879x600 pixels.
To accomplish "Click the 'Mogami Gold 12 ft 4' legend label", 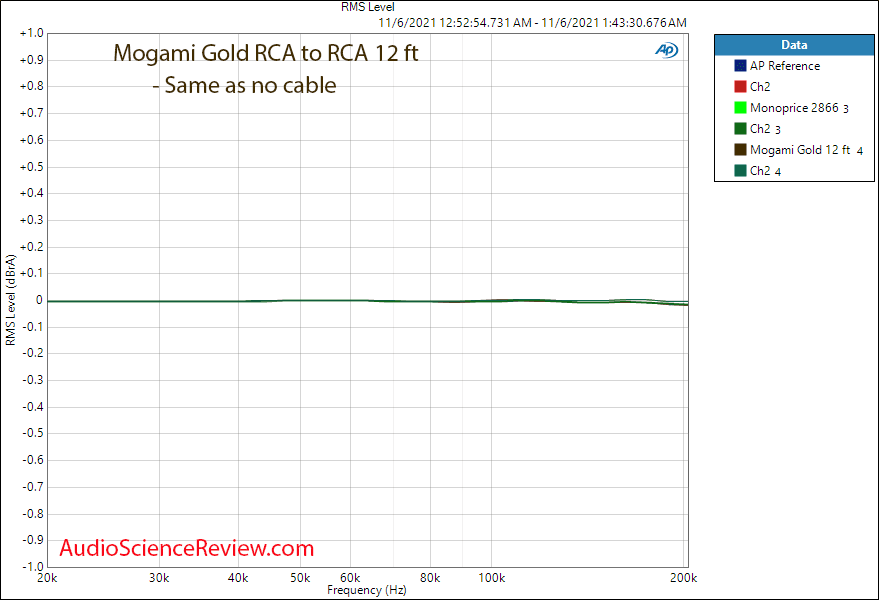I will [x=806, y=150].
